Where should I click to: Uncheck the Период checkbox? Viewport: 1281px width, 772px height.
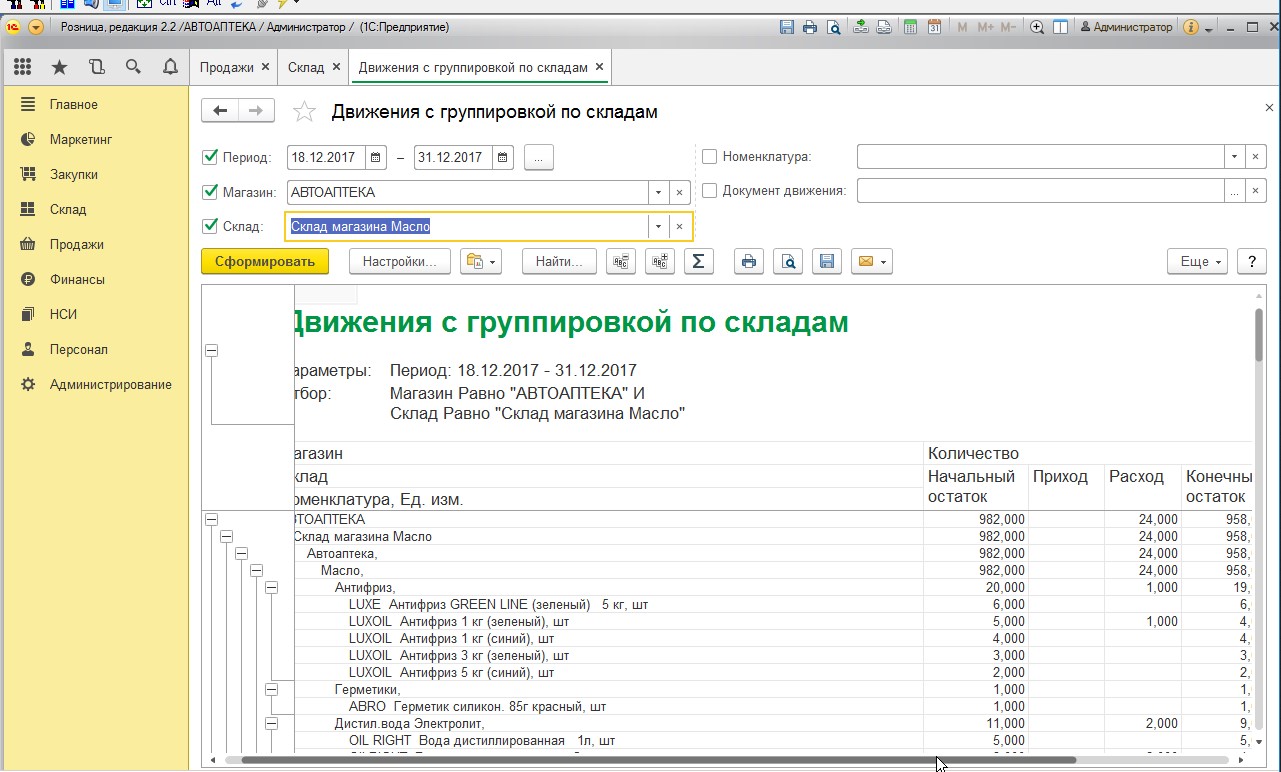tap(210, 158)
